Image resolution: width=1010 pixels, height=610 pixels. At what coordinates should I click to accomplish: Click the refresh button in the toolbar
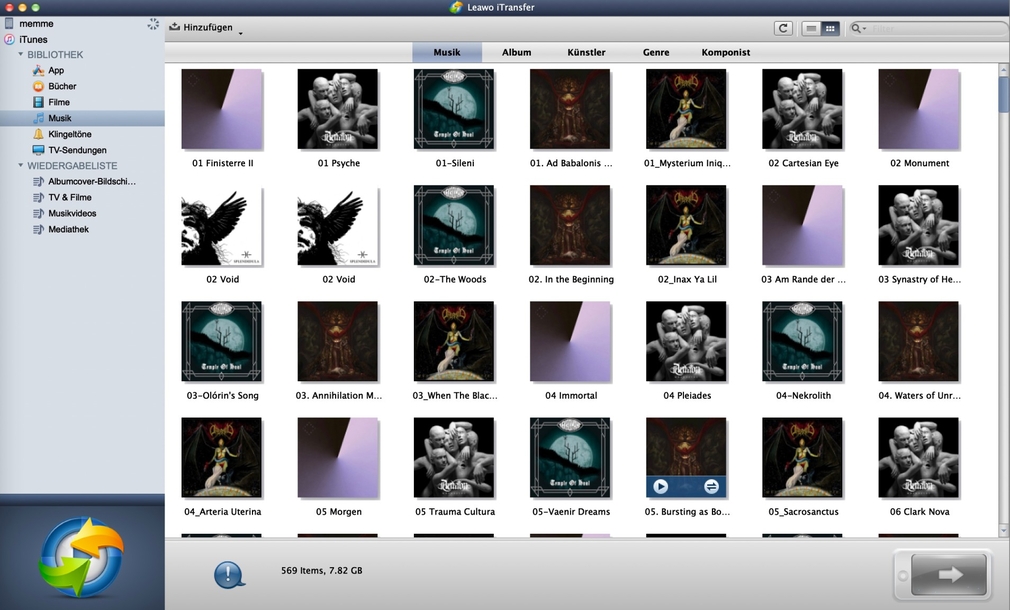[x=784, y=29]
